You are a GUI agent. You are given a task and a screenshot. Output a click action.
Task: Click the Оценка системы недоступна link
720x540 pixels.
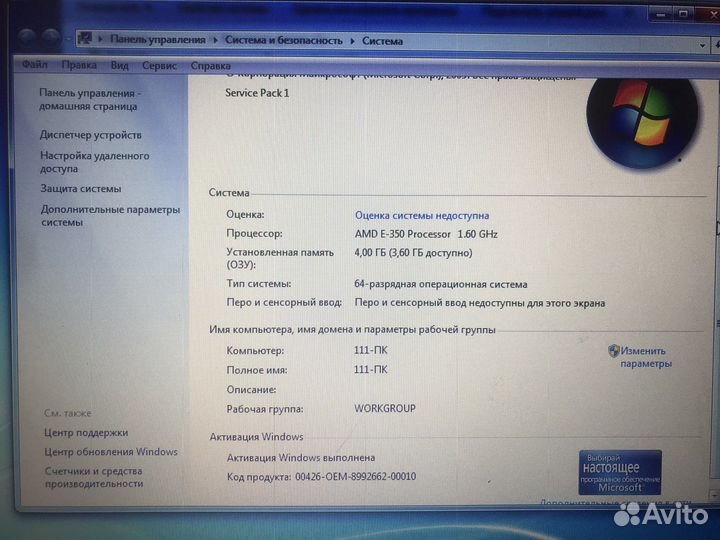422,215
